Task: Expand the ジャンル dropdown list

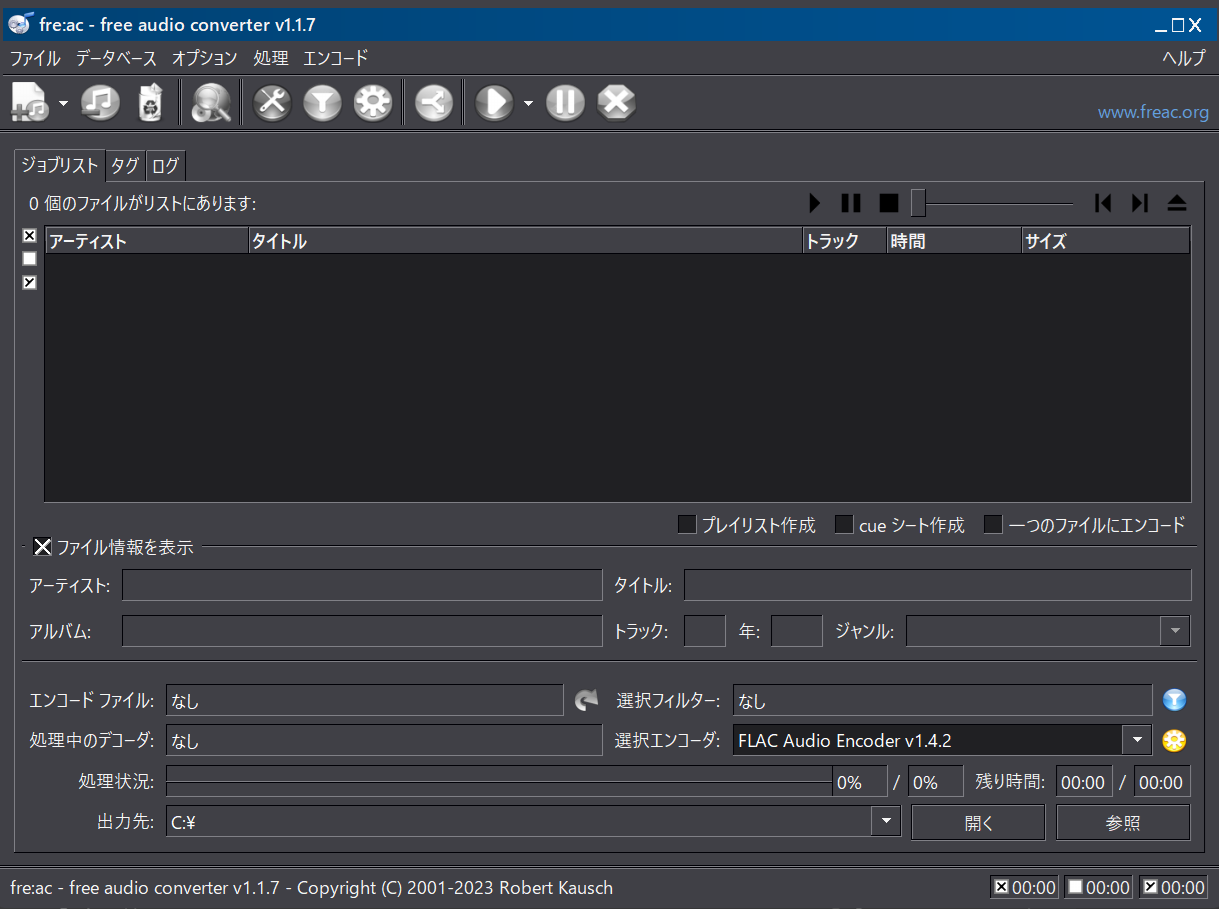Action: [x=1175, y=631]
